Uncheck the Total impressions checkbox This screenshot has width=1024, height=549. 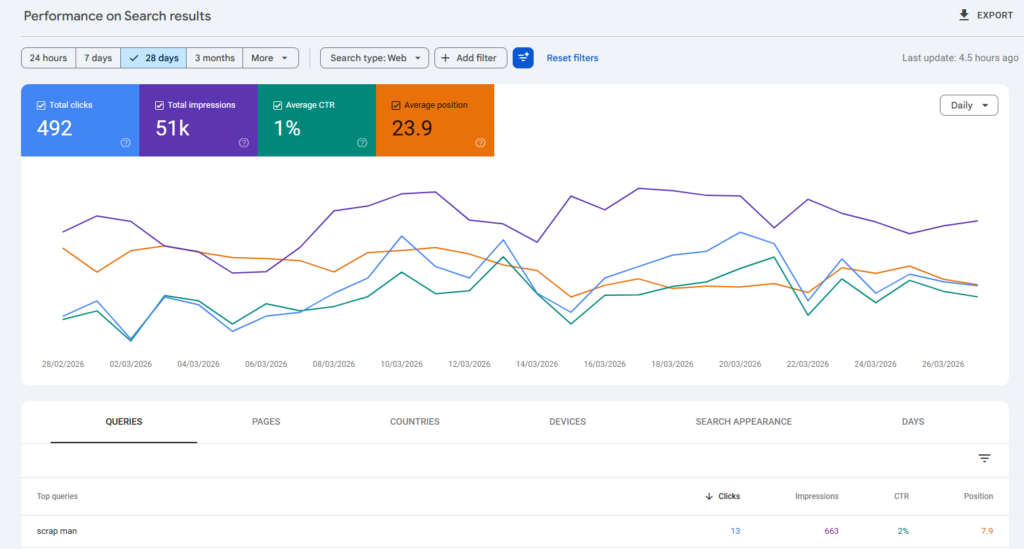point(159,105)
